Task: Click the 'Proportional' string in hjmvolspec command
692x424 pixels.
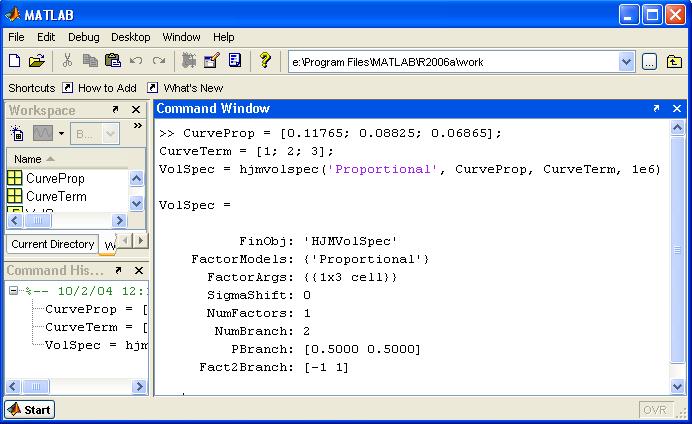Action: [x=383, y=169]
